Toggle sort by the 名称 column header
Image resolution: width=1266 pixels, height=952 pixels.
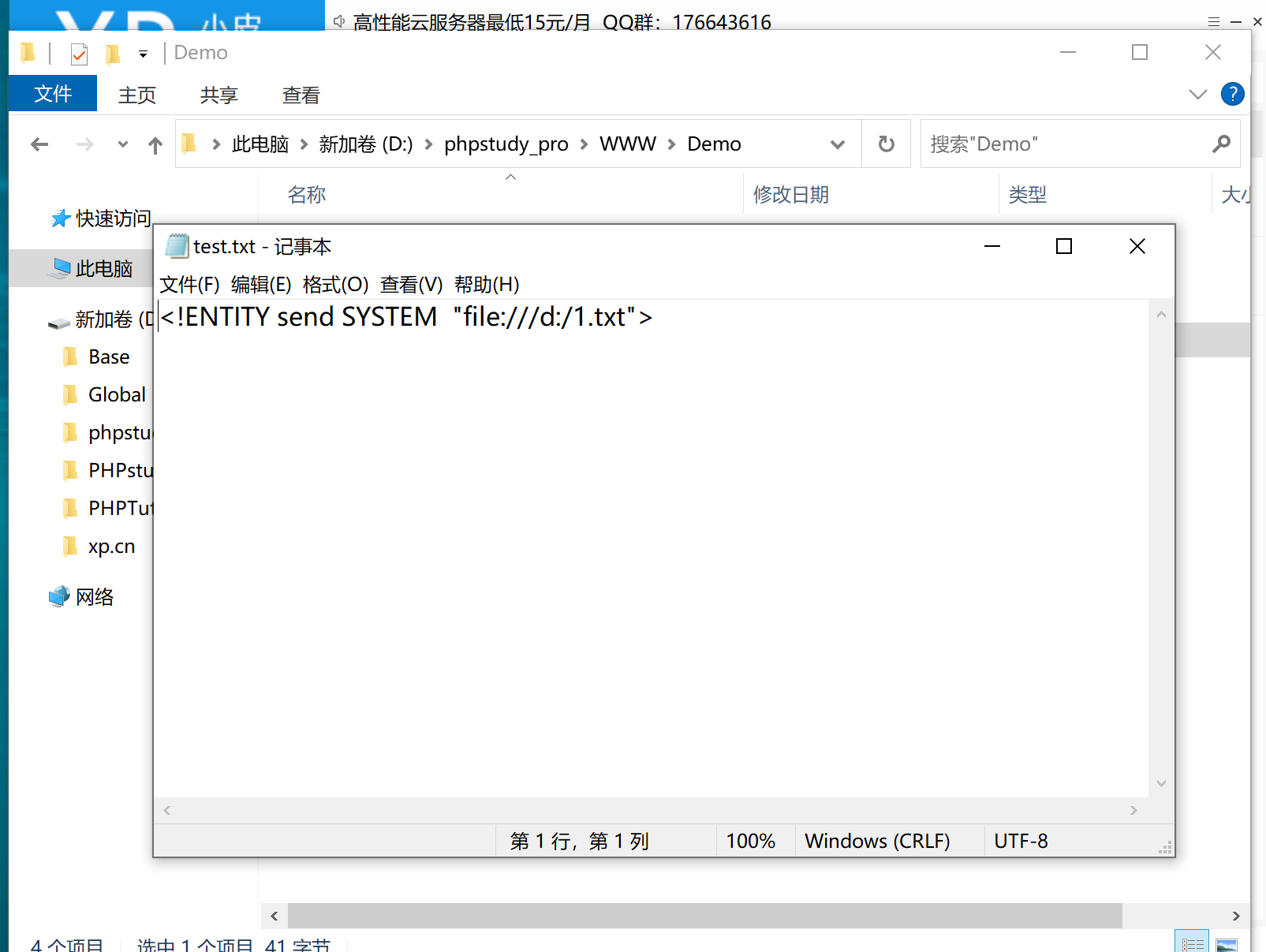tap(307, 194)
